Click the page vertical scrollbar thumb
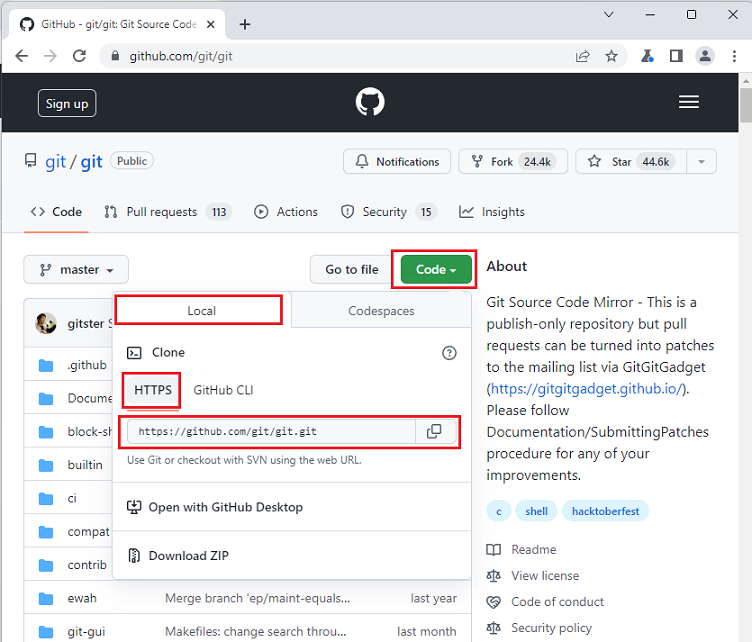 tap(745, 105)
